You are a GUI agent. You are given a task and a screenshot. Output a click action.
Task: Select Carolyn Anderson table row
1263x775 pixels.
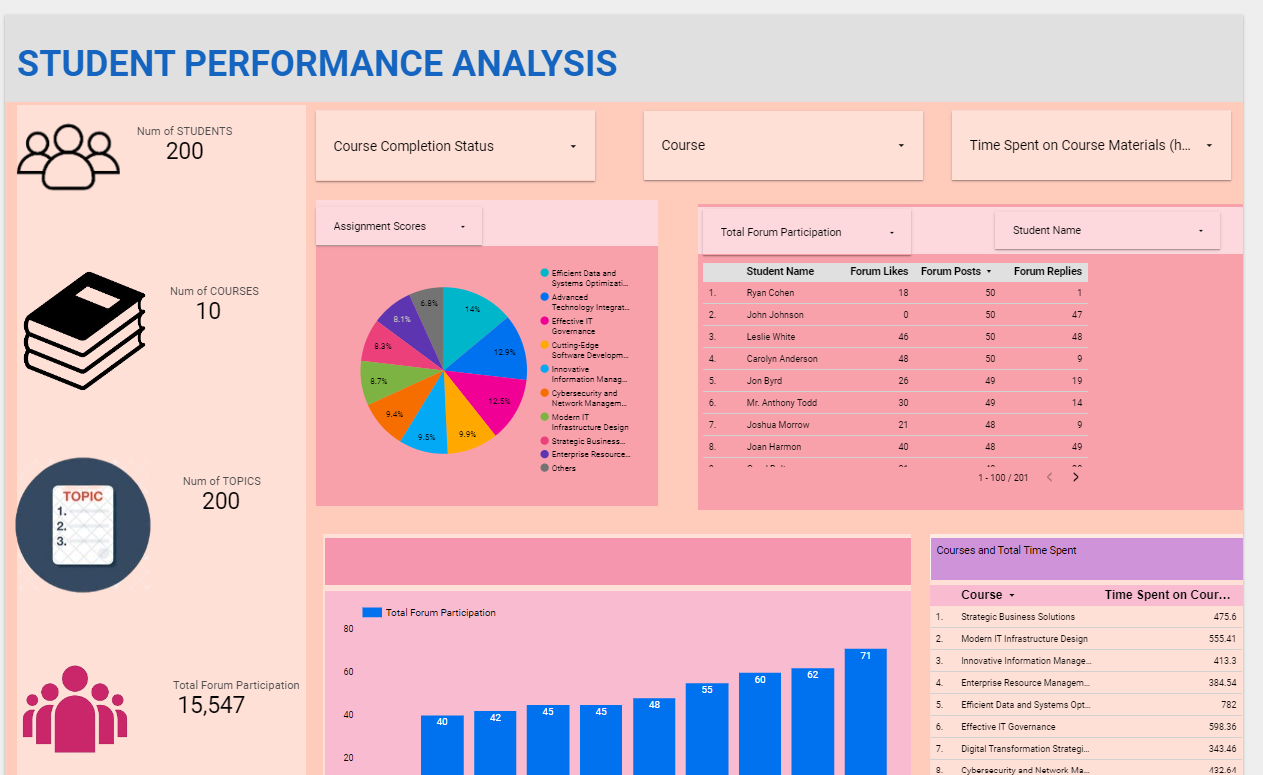coord(895,359)
